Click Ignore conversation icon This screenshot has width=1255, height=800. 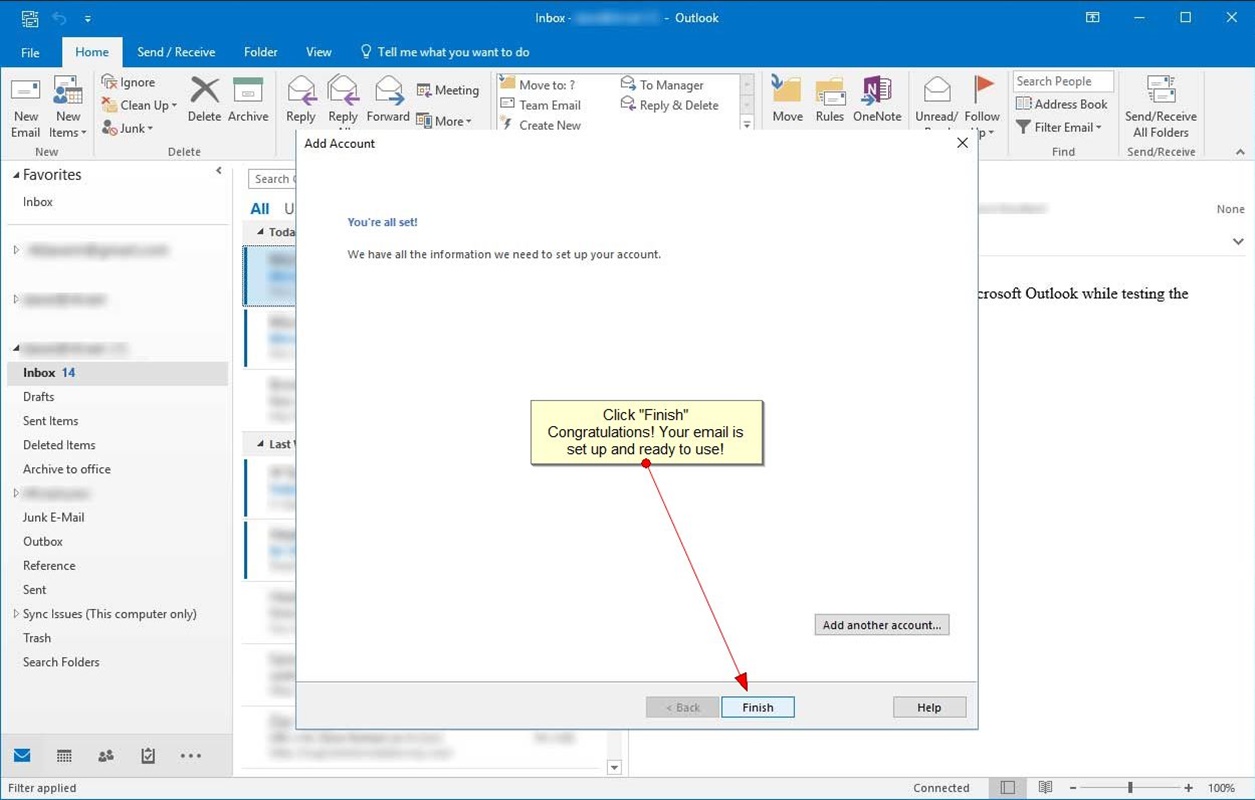128,82
